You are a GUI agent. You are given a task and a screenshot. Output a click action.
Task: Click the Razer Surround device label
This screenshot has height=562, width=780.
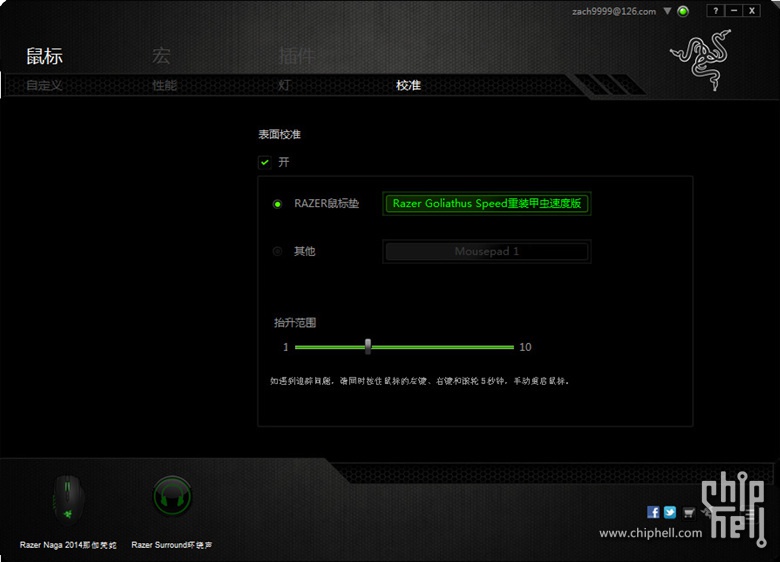[x=172, y=545]
